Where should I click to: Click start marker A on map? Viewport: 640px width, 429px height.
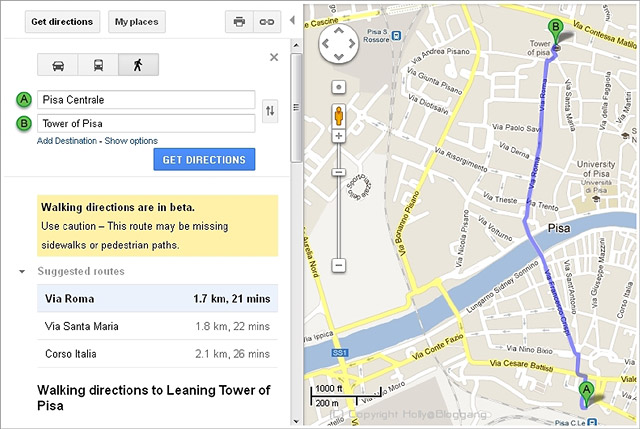click(x=586, y=394)
